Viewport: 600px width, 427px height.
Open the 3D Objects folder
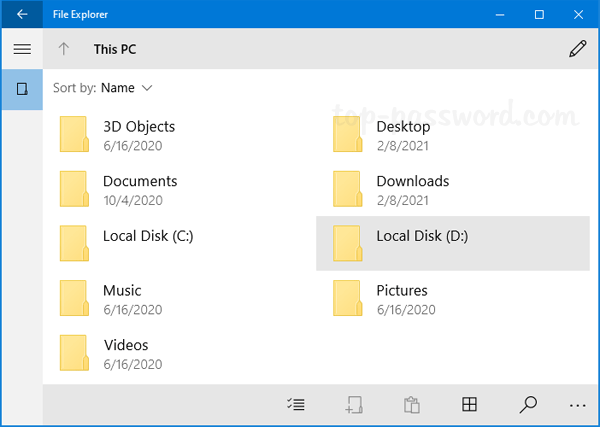pos(138,127)
